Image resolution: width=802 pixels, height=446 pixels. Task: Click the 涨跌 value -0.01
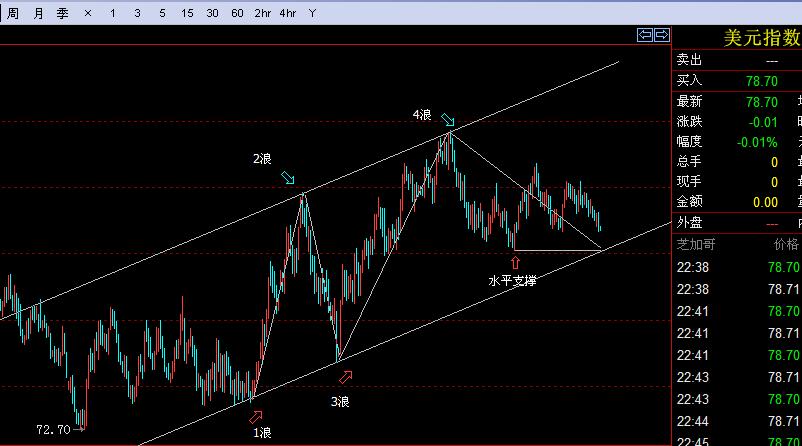pyautogui.click(x=763, y=123)
